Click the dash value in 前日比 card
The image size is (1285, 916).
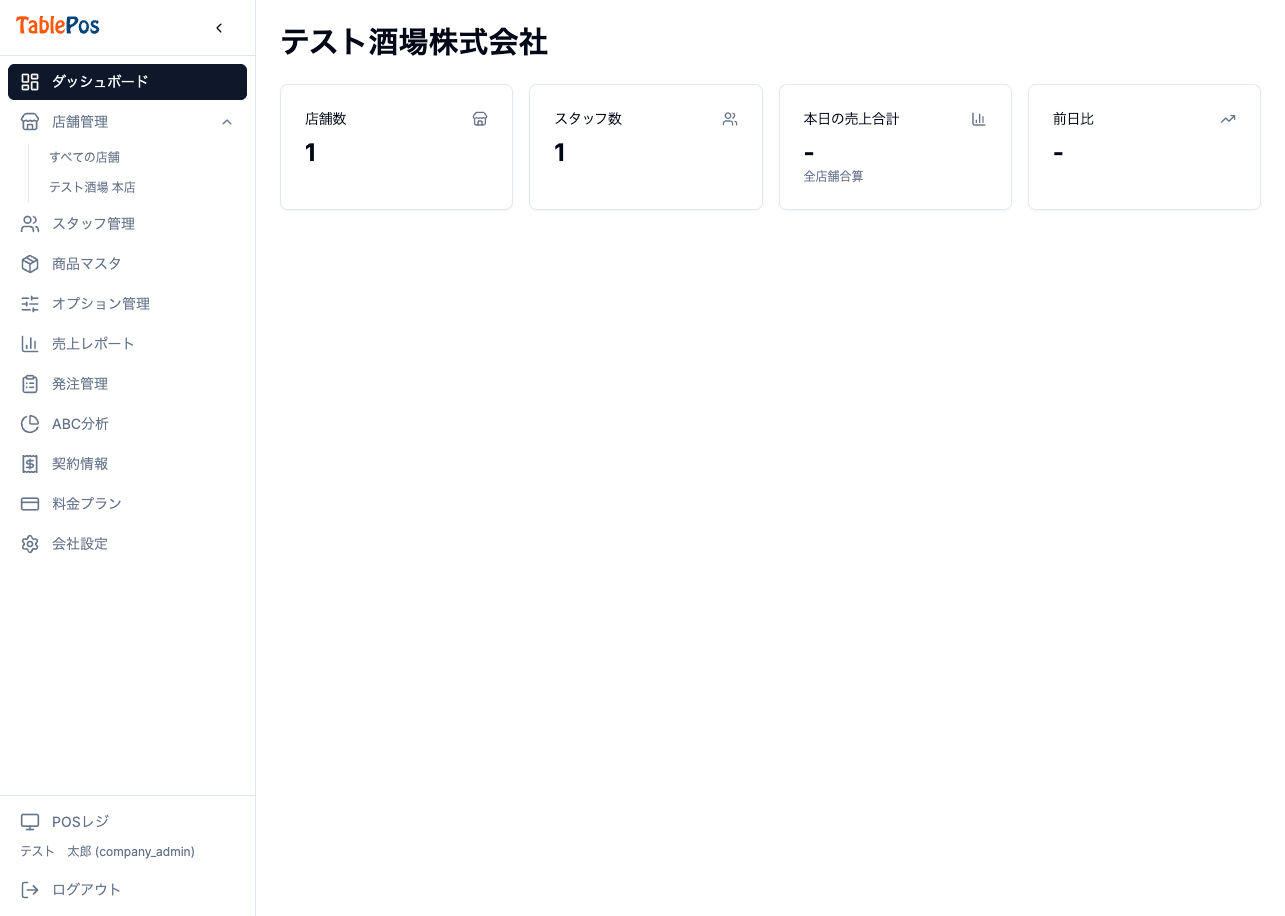[x=1058, y=153]
